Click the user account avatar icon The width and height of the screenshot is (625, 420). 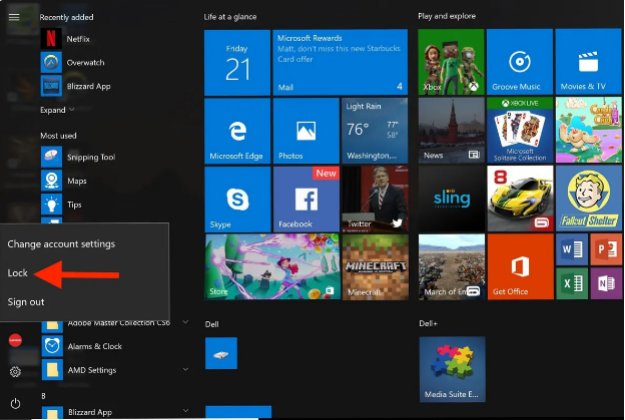(15, 340)
